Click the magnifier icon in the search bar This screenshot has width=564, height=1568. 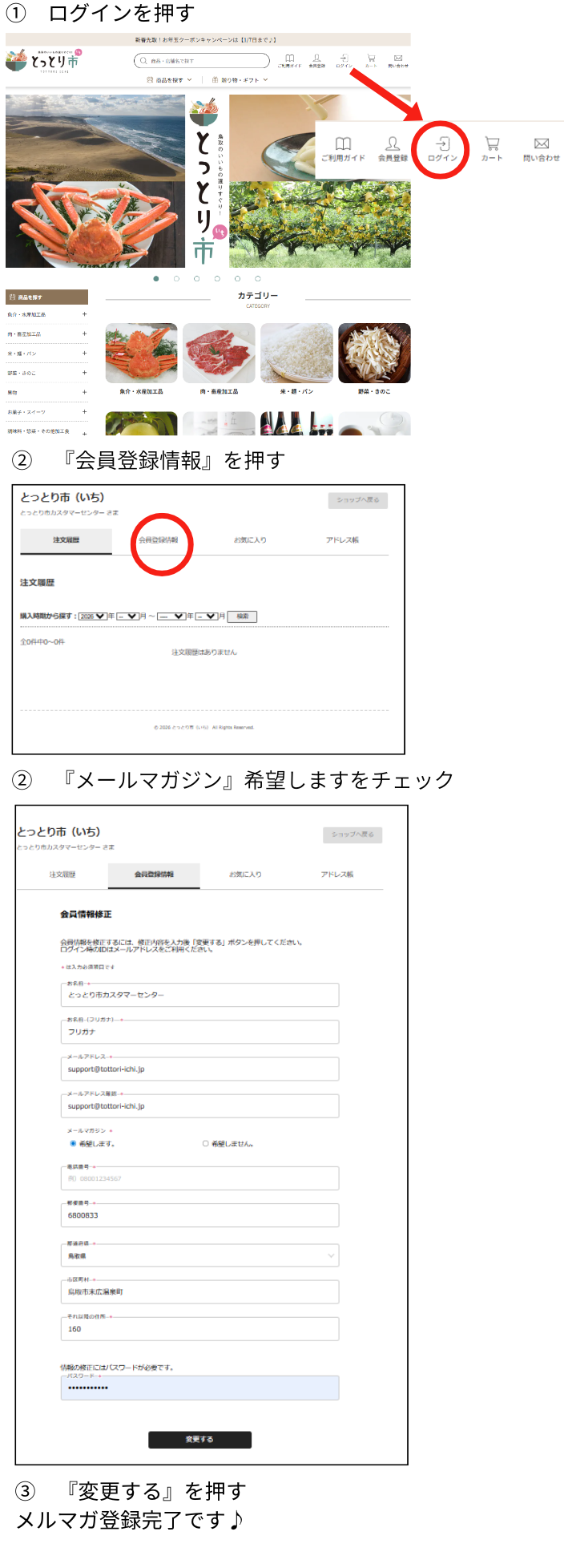(x=143, y=61)
